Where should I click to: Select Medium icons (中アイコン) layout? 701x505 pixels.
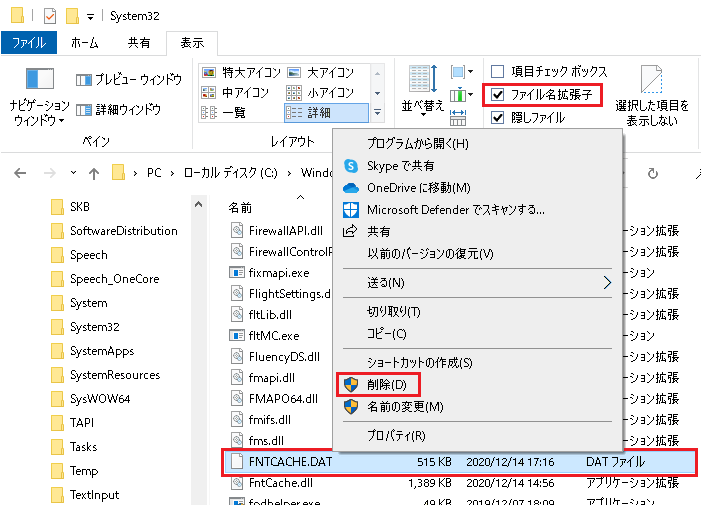(x=235, y=93)
